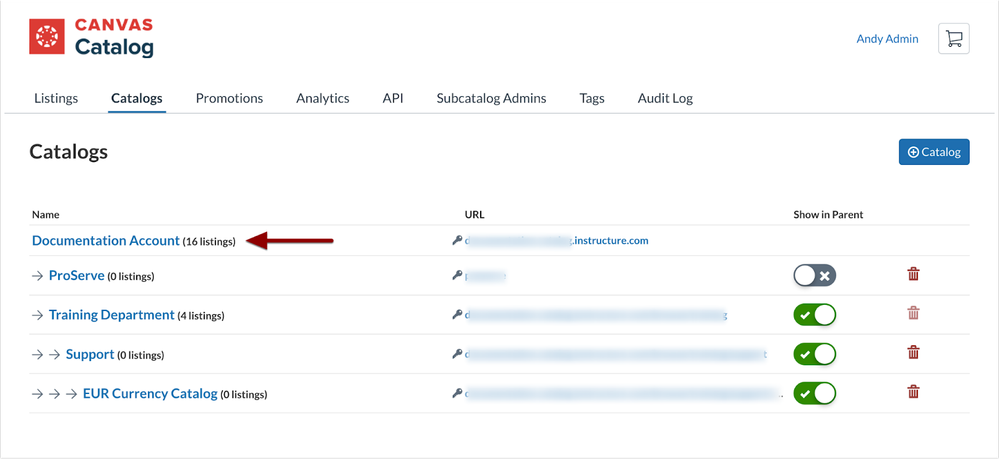Screen dimensions: 999x459
Task: Open the EUR Currency Catalog URL link
Action: pos(624,393)
